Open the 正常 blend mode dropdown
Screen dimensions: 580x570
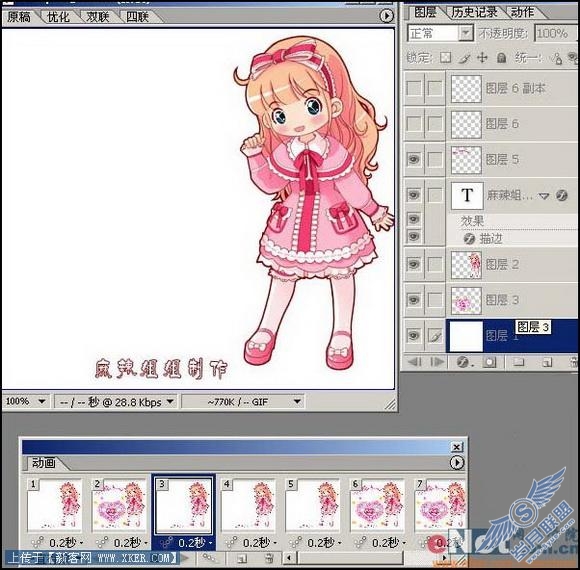tap(441, 34)
